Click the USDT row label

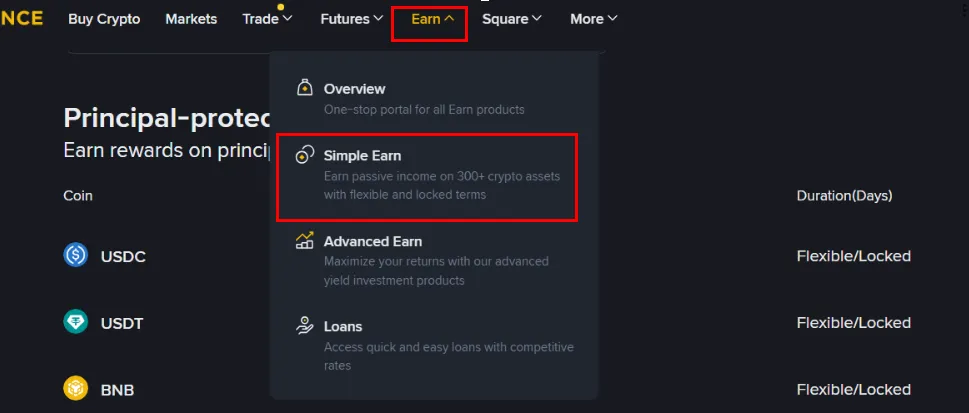point(122,323)
